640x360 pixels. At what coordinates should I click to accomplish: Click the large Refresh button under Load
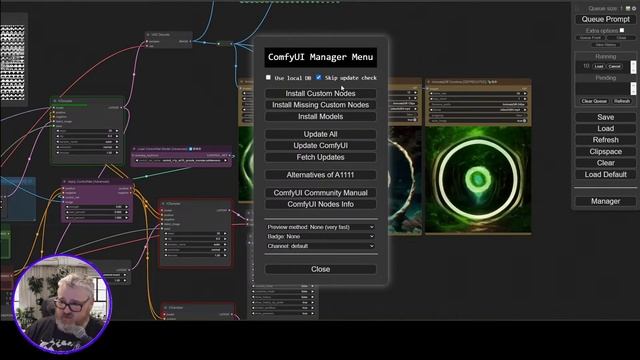pyautogui.click(x=606, y=140)
